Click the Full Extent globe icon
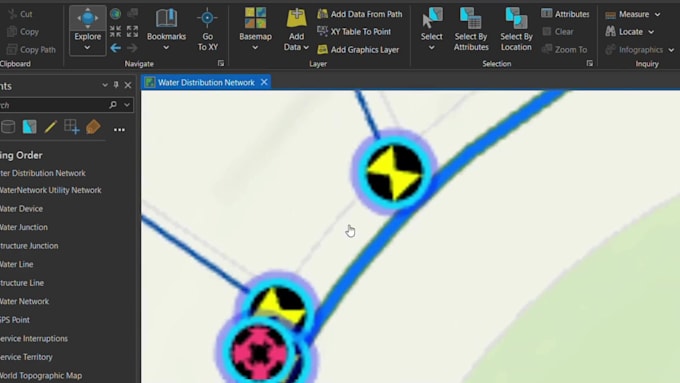680x383 pixels. pyautogui.click(x=115, y=14)
